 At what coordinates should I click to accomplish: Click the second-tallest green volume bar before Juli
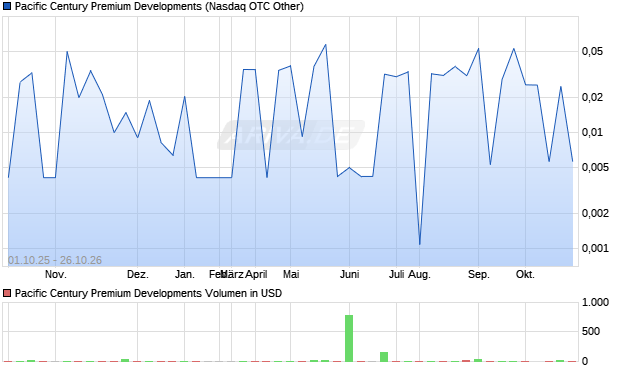coord(384,357)
